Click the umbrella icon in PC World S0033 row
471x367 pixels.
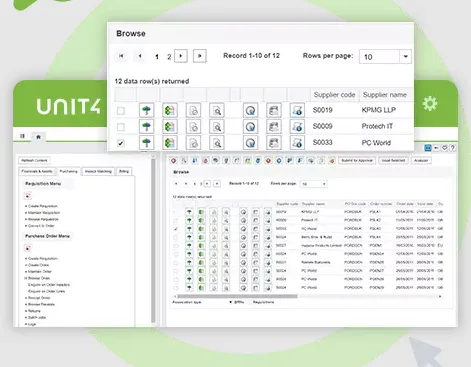tap(146, 143)
